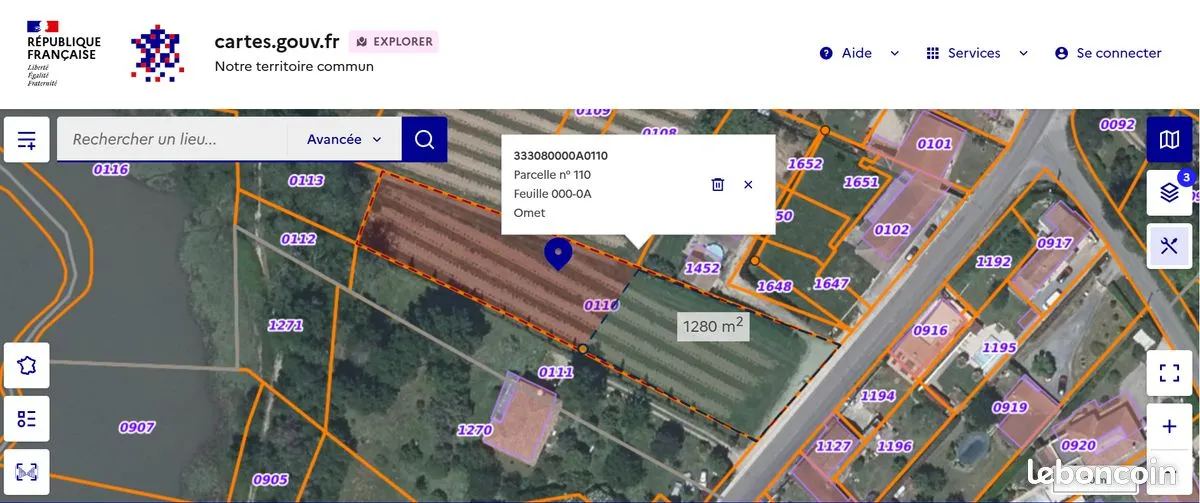The width and height of the screenshot is (1200, 503).
Task: Open the territory selection icon
Action: (x=27, y=367)
